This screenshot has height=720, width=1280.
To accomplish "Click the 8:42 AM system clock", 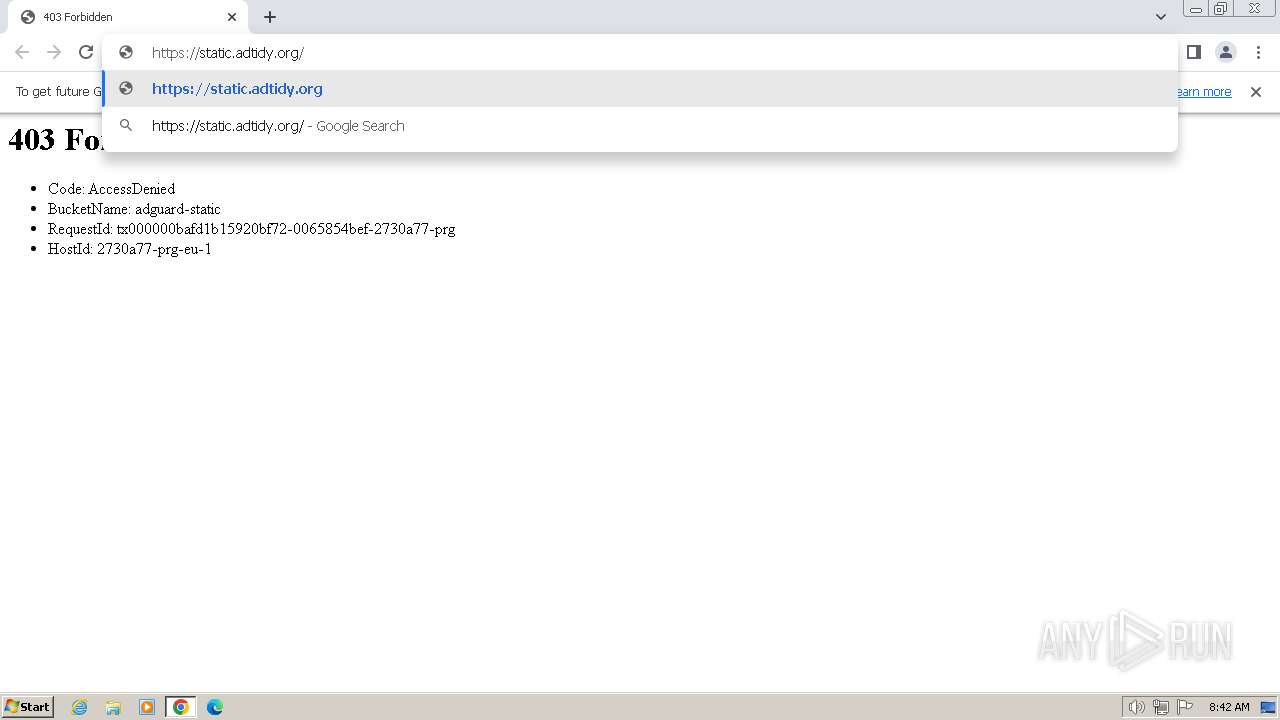I will pyautogui.click(x=1229, y=707).
